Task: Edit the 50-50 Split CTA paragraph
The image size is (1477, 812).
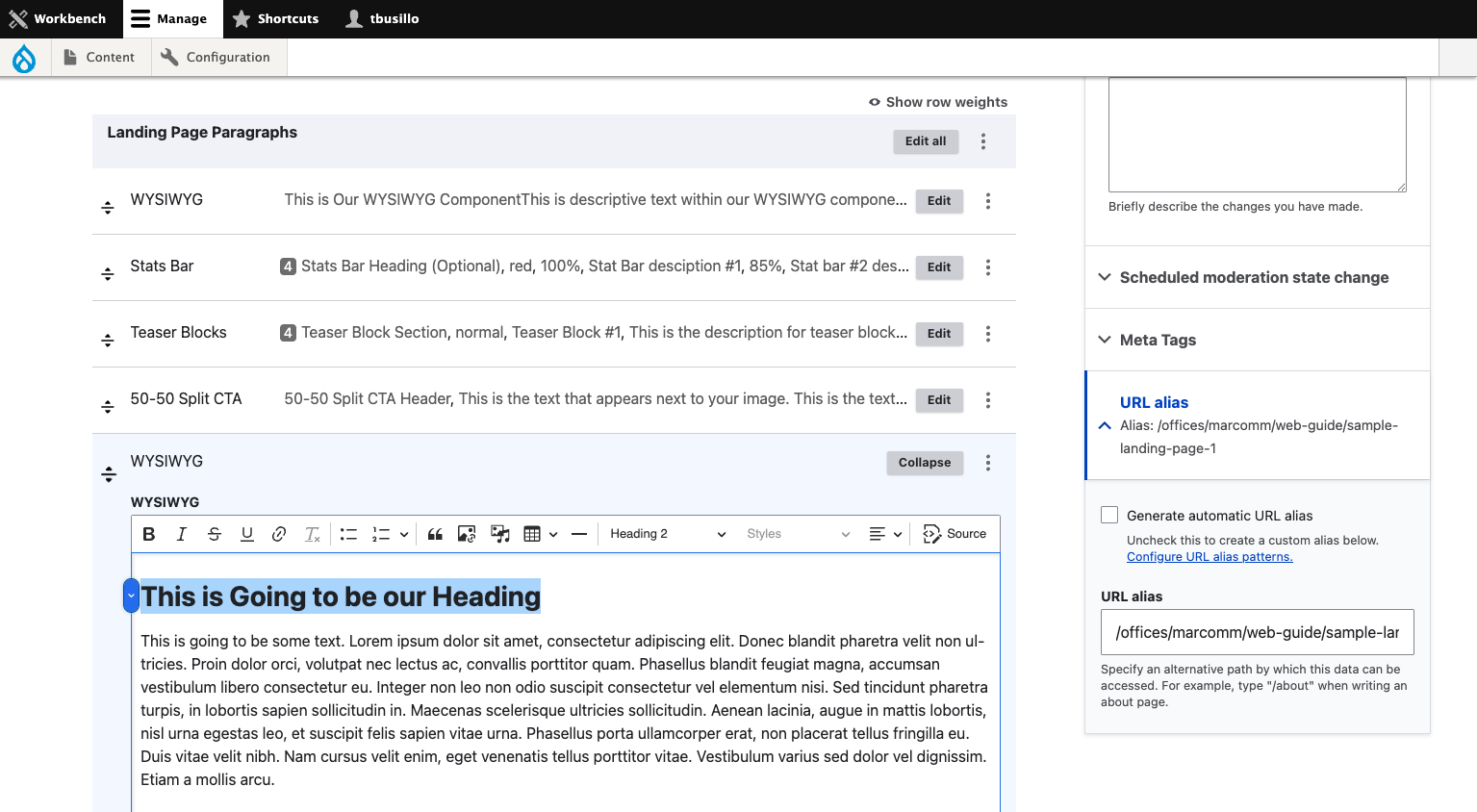Action: [939, 400]
